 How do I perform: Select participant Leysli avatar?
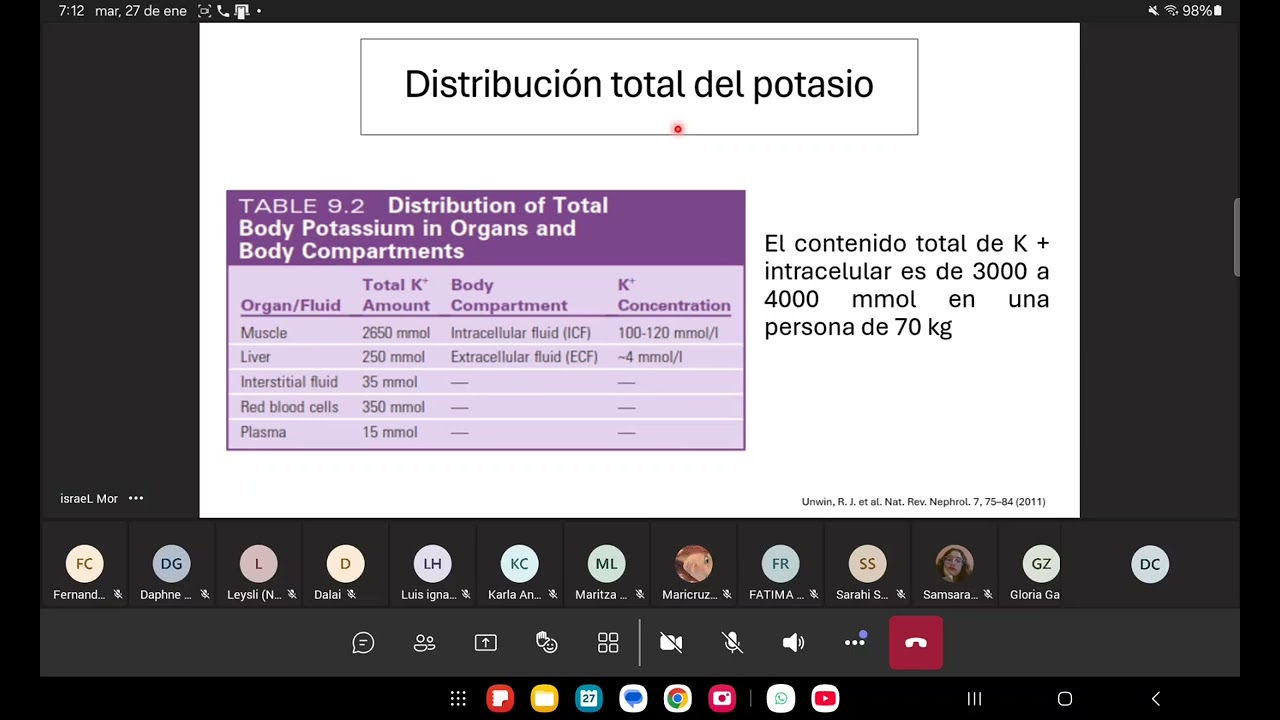tap(258, 564)
